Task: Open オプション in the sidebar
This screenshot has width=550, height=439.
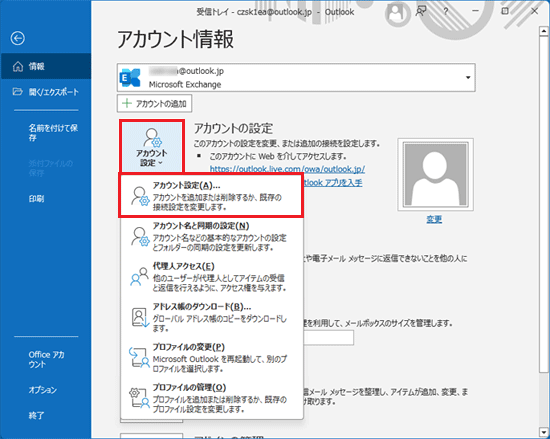Action: (42, 390)
